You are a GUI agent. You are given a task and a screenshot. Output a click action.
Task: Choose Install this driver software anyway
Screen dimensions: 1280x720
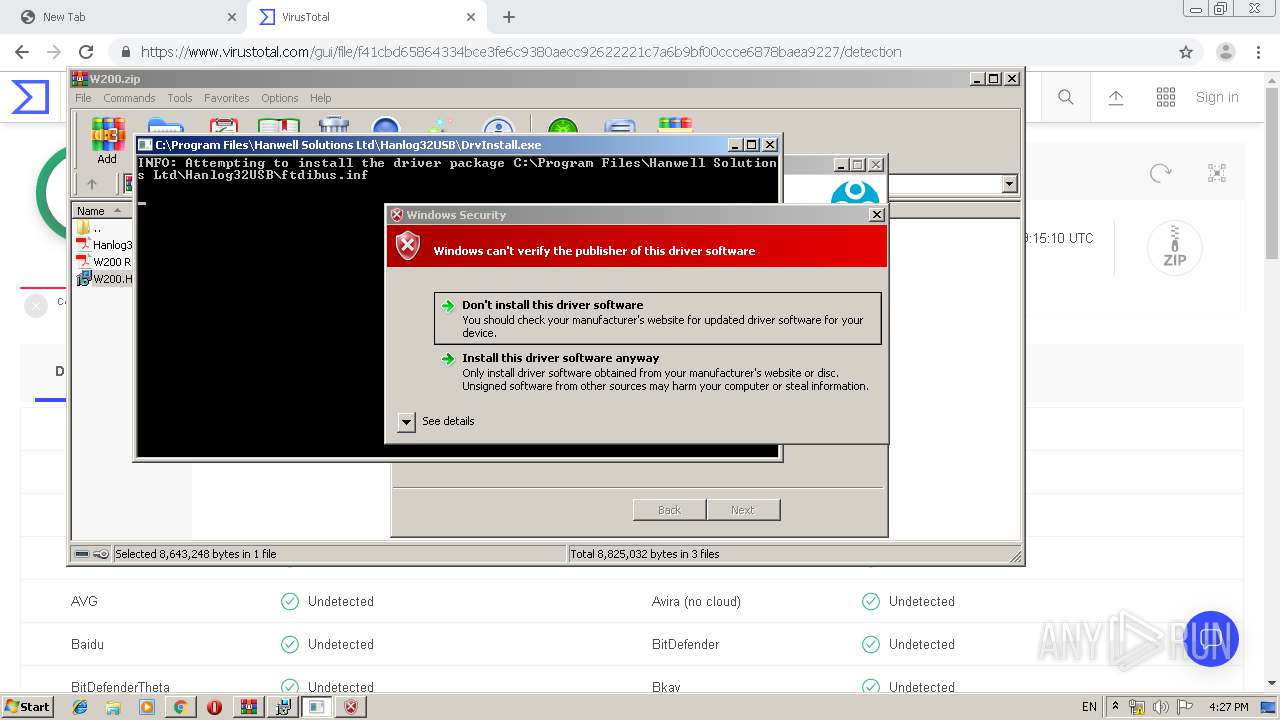658,371
